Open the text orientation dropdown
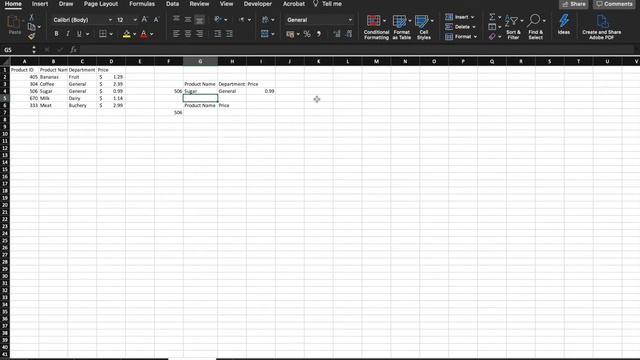Screen dimensions: 640x360 pyautogui.click(x=226, y=20)
